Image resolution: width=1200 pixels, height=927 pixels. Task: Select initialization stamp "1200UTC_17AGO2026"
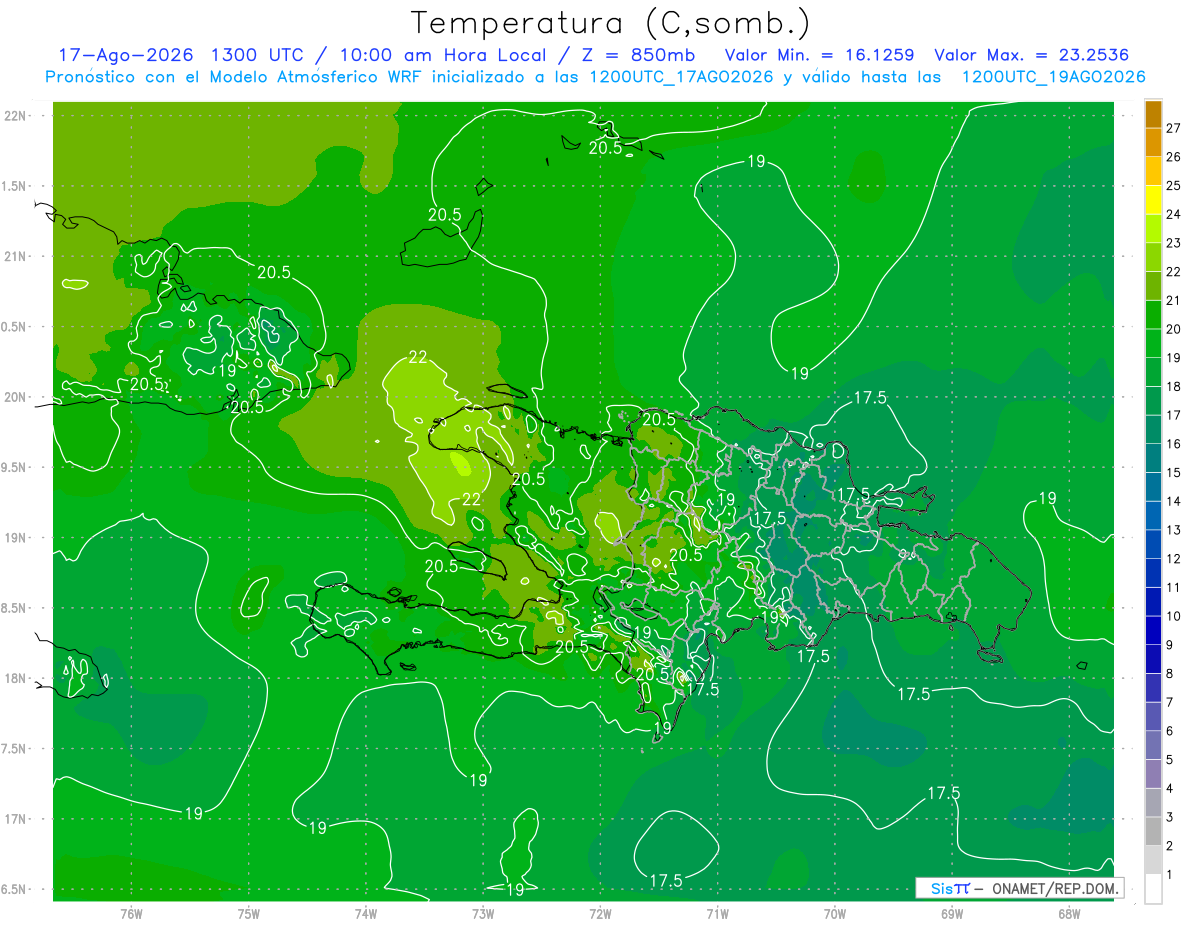677,77
